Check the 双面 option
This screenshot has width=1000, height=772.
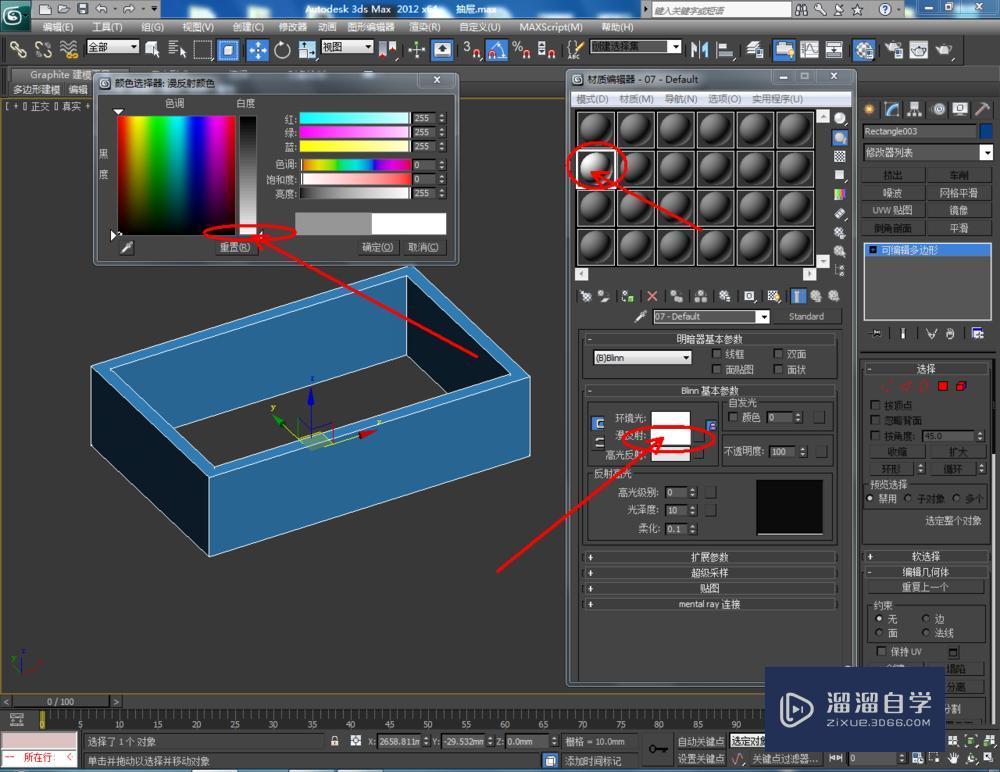pos(778,354)
